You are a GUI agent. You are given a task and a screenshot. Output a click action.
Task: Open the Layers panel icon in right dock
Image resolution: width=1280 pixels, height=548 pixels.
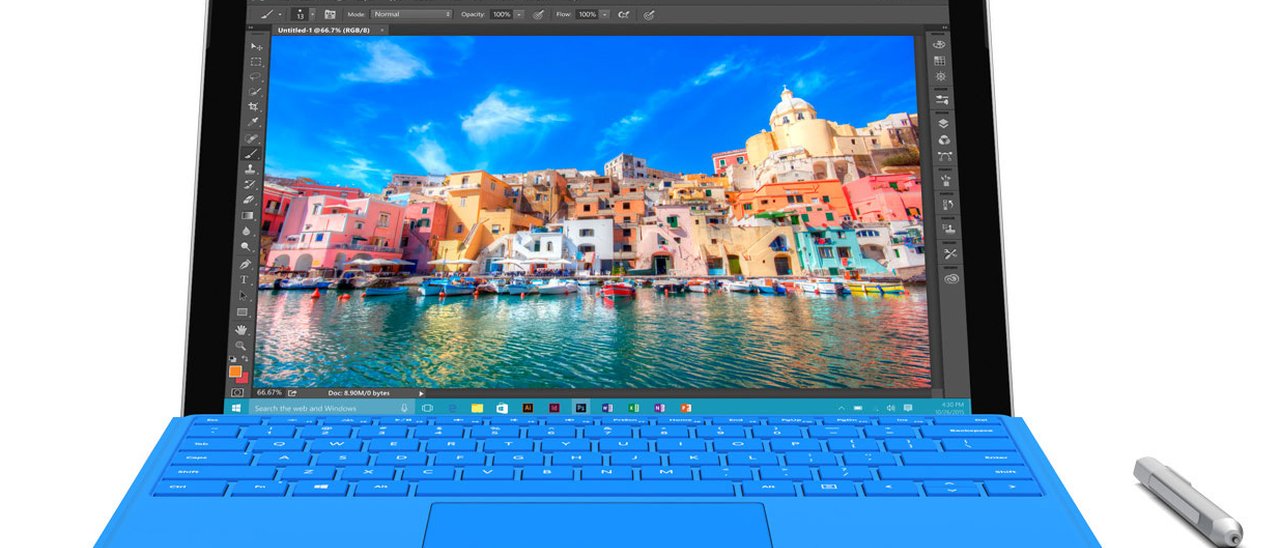point(942,123)
